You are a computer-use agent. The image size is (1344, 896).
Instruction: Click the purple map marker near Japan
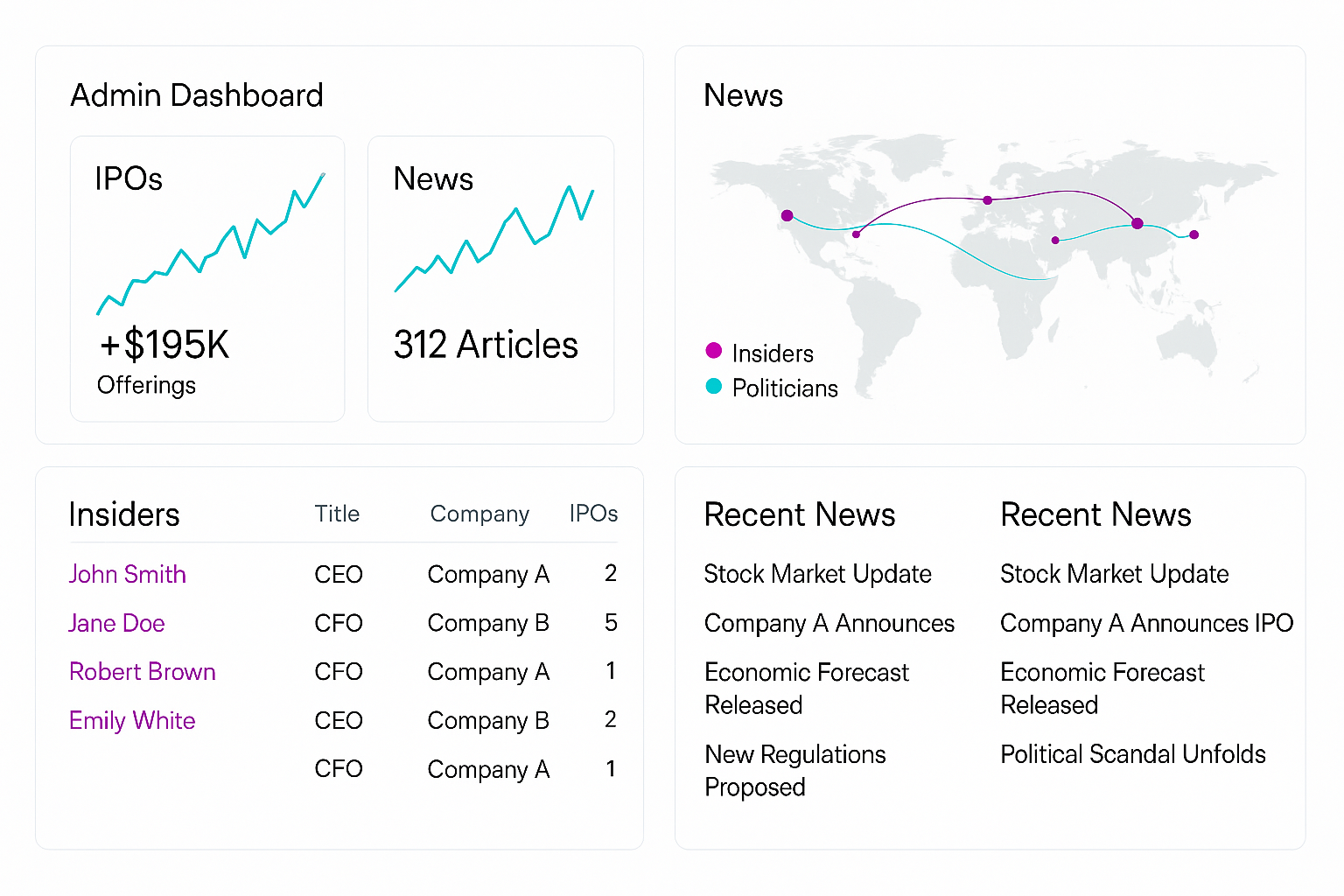click(x=1193, y=234)
